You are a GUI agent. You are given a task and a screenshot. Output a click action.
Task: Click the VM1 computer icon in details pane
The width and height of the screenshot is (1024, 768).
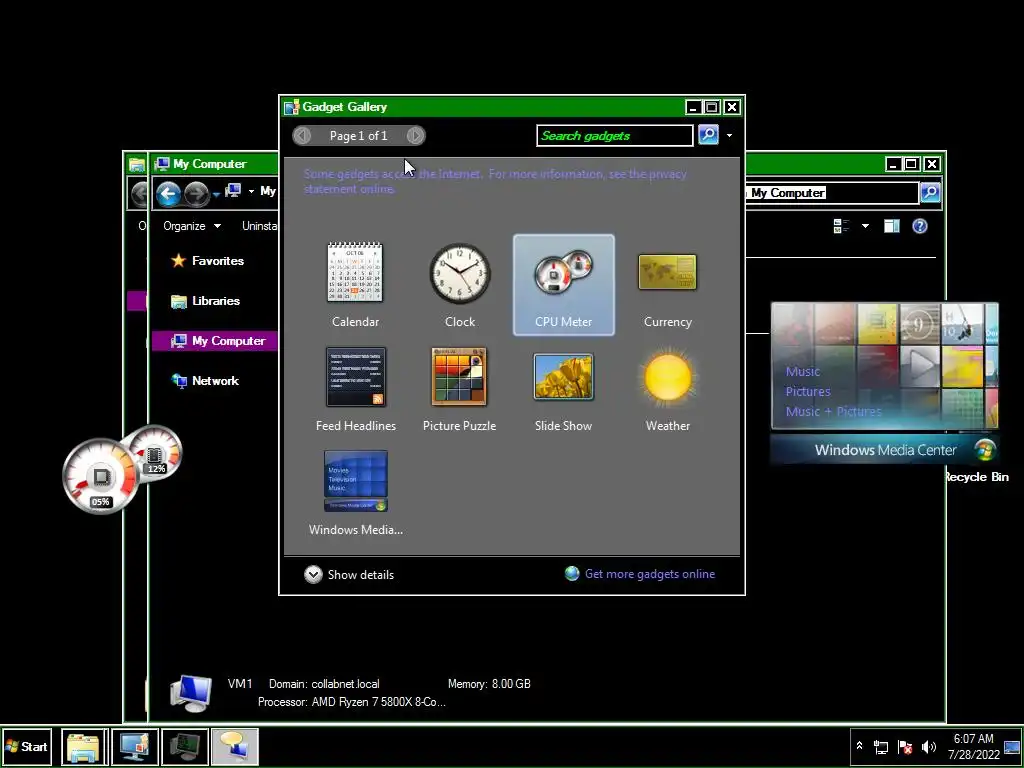pos(190,693)
